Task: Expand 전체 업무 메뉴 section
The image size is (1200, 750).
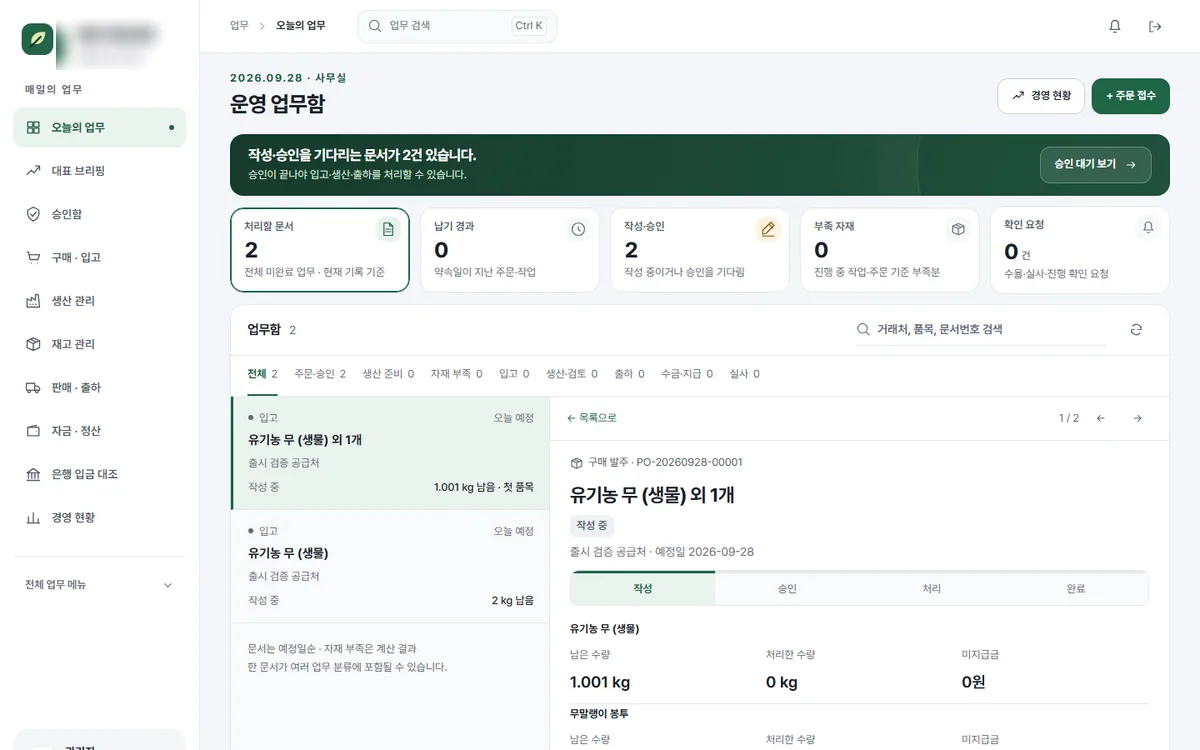Action: (99, 585)
